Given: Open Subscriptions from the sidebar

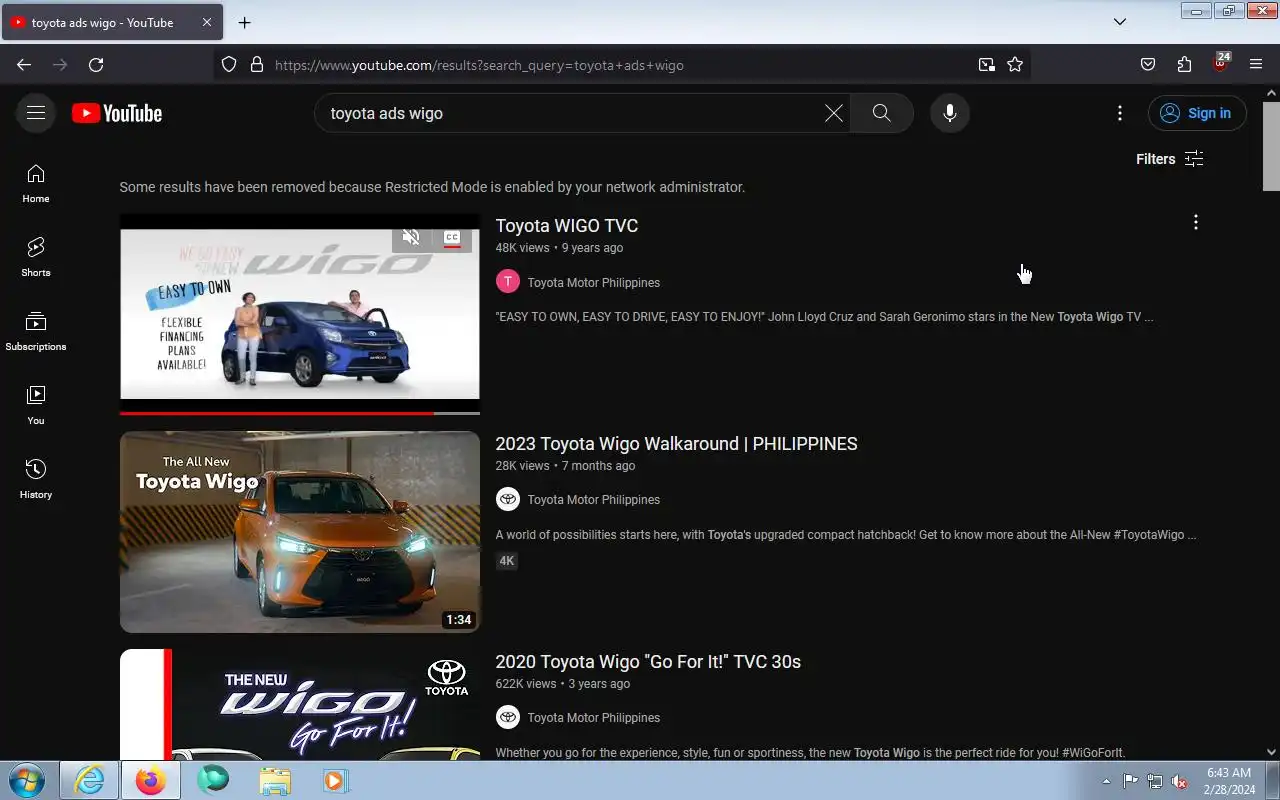Looking at the screenshot, I should (x=36, y=331).
